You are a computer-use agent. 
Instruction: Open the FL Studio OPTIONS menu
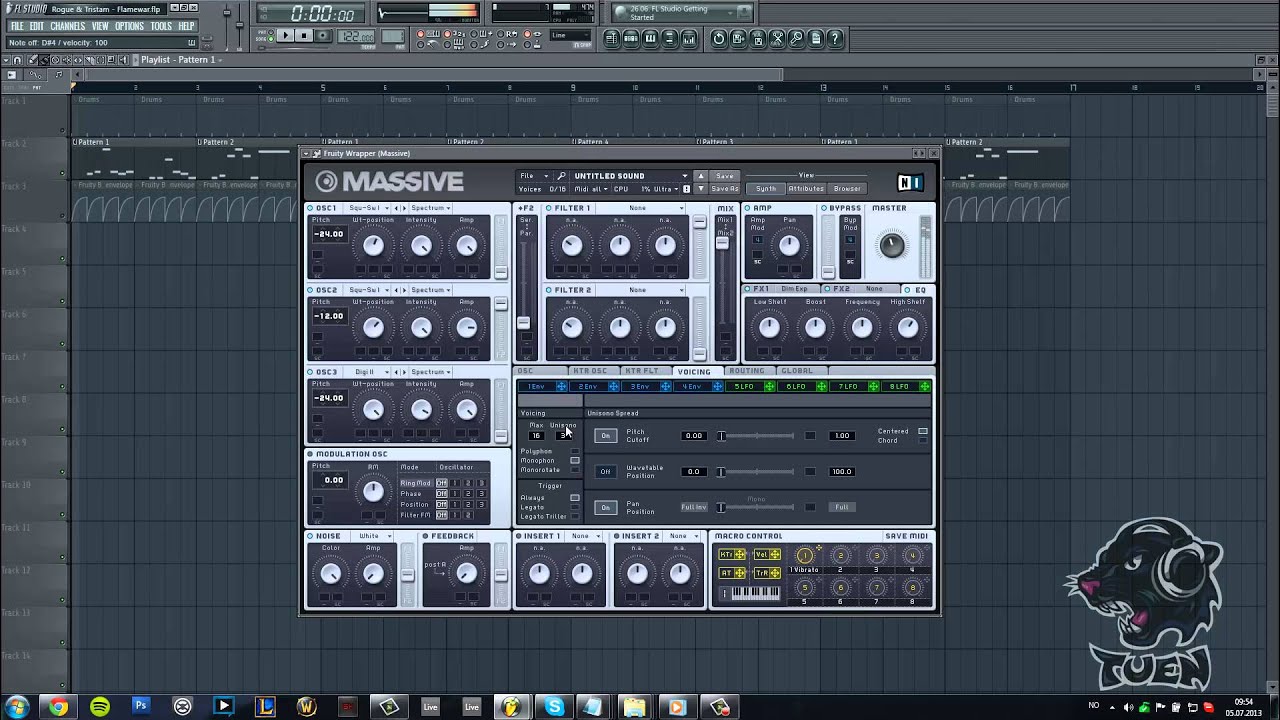[129, 26]
